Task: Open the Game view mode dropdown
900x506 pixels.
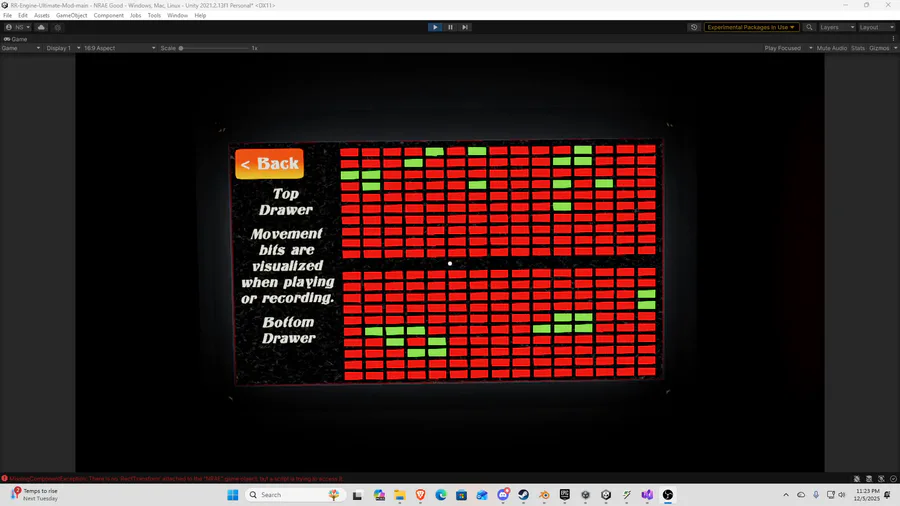Action: click(21, 48)
